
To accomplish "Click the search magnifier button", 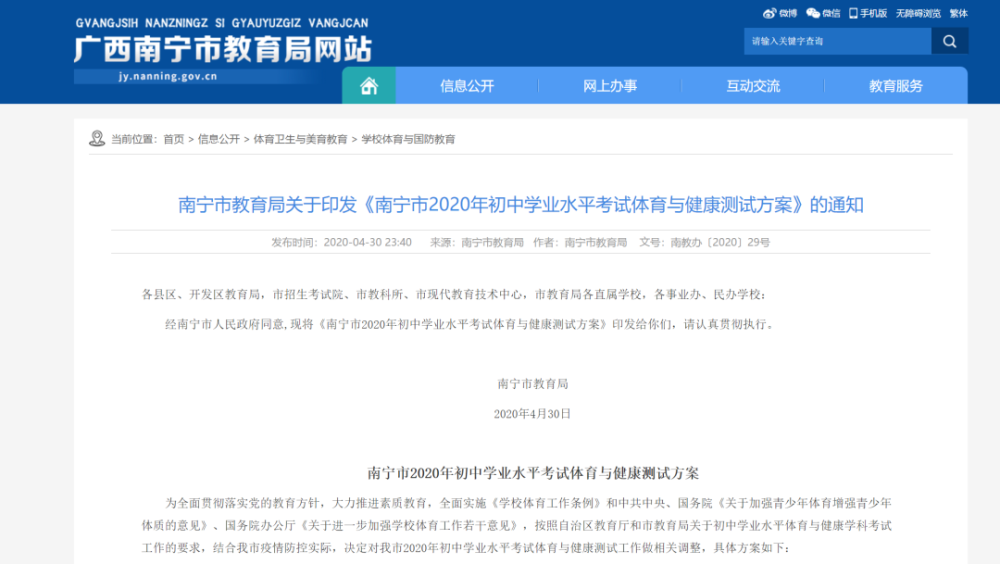I will (x=950, y=41).
